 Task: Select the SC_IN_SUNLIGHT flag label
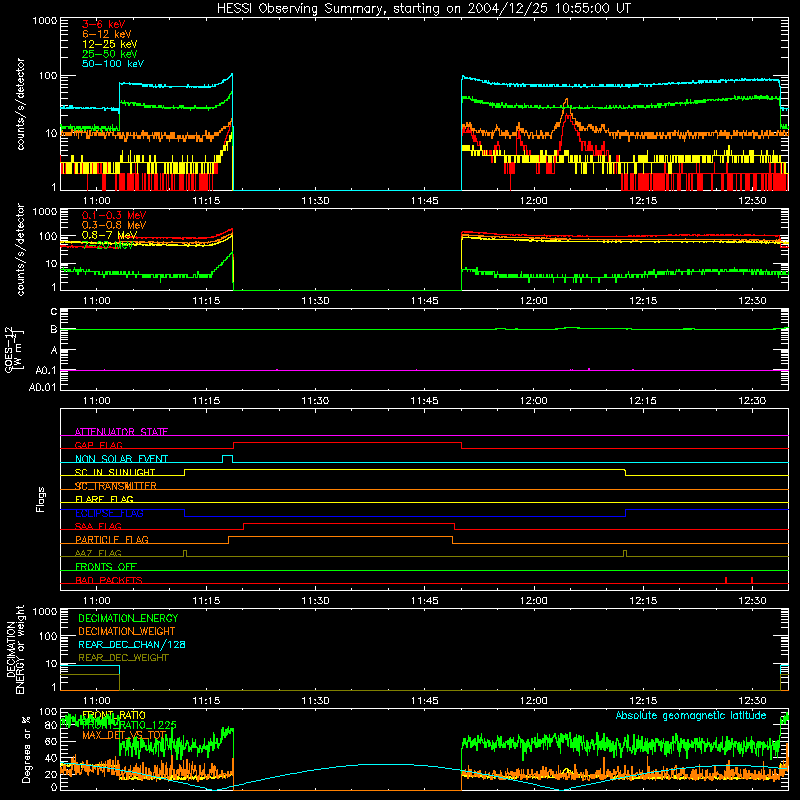[x=115, y=472]
